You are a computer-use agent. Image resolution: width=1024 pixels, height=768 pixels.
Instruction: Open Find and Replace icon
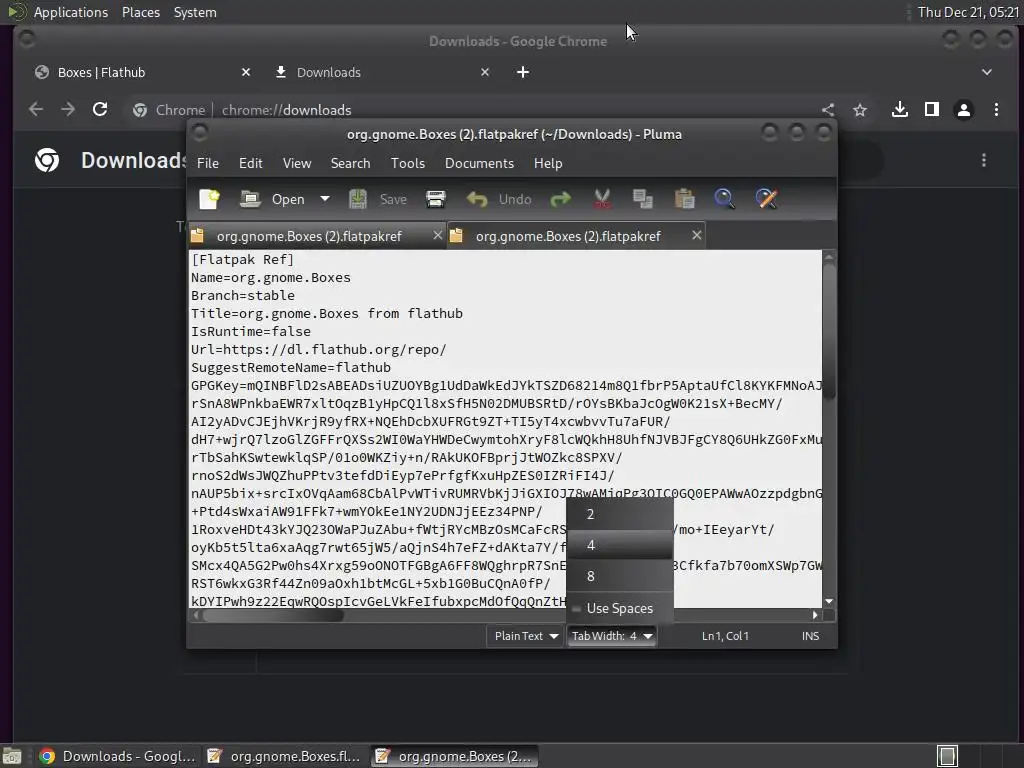[767, 199]
